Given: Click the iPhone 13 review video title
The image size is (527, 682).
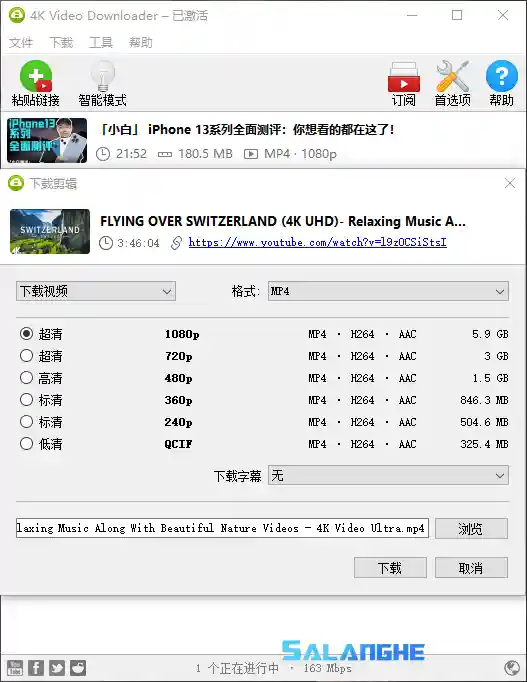Looking at the screenshot, I should click(x=247, y=130).
